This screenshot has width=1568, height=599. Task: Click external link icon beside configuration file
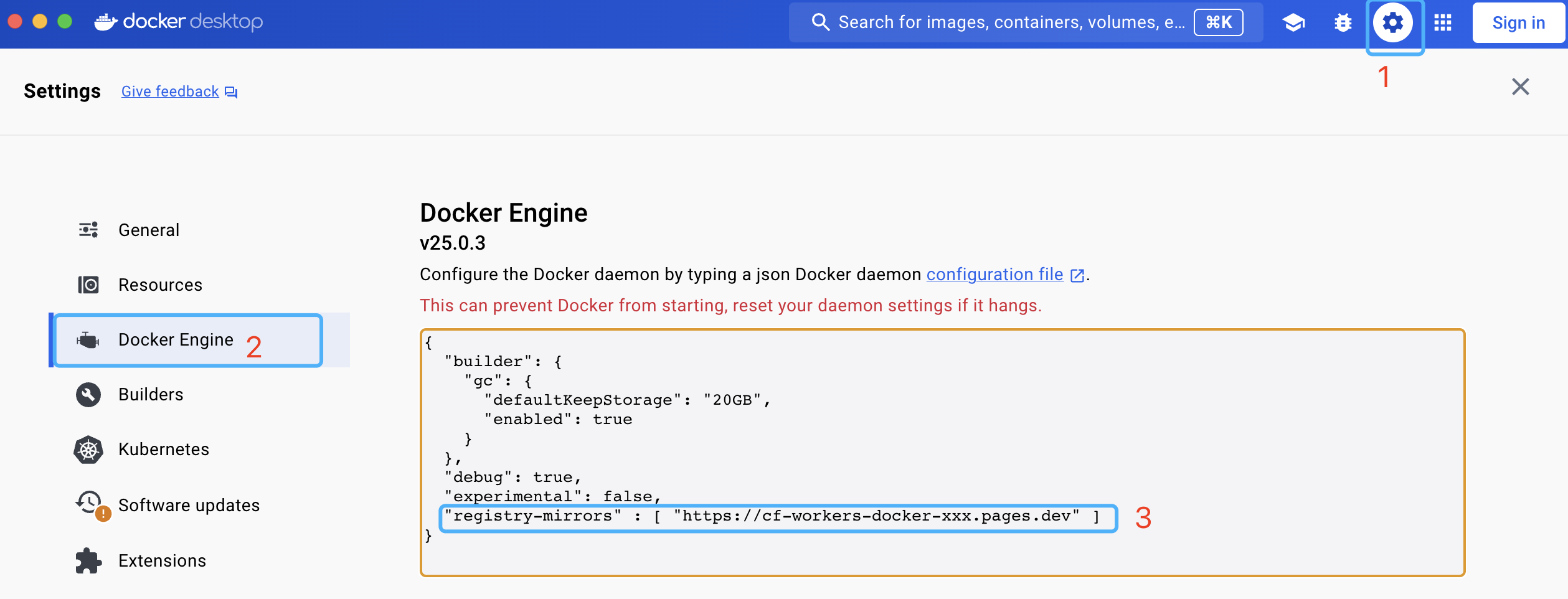pyautogui.click(x=1077, y=275)
